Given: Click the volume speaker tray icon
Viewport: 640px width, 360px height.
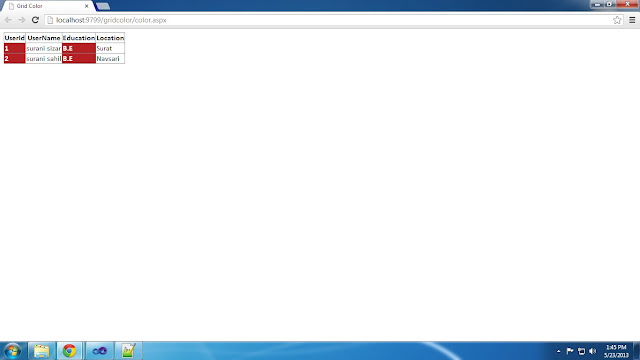Looking at the screenshot, I should 593,351.
